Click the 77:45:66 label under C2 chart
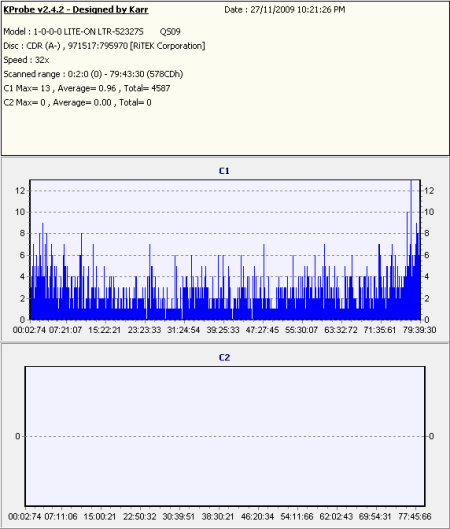Screen dimensions: 450x529 tap(415, 517)
